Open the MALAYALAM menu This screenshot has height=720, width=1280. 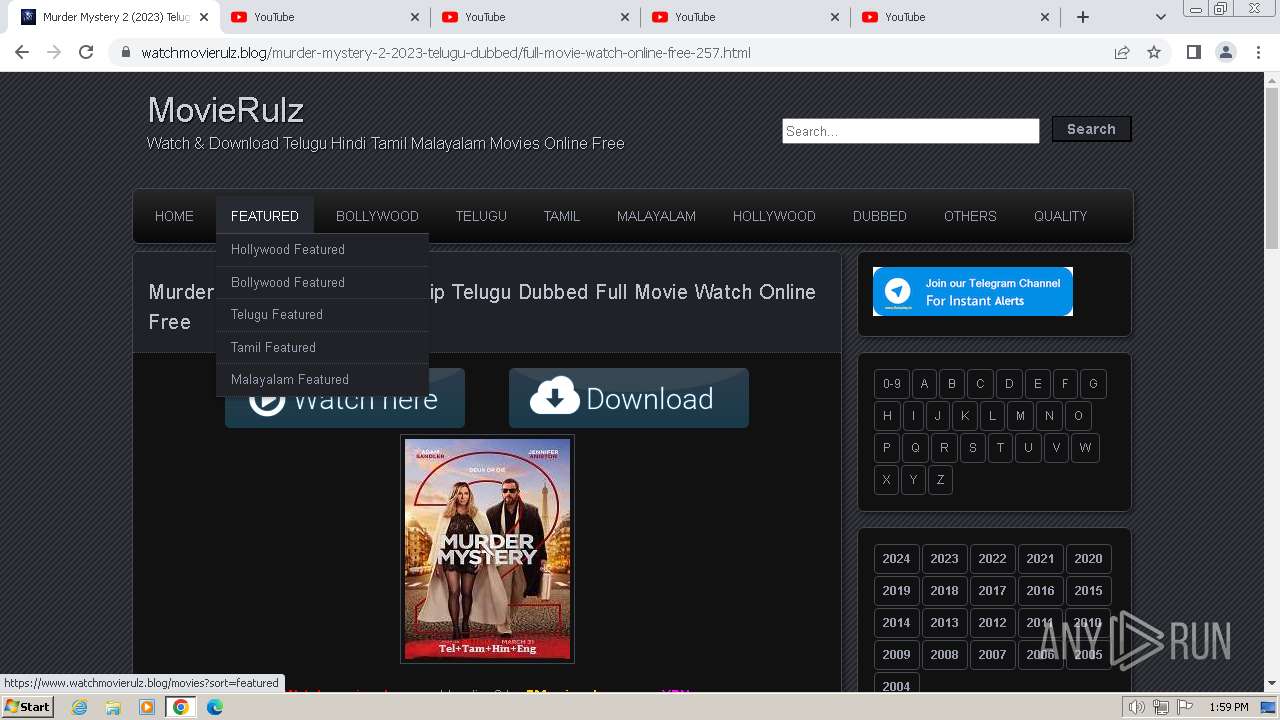tap(656, 216)
